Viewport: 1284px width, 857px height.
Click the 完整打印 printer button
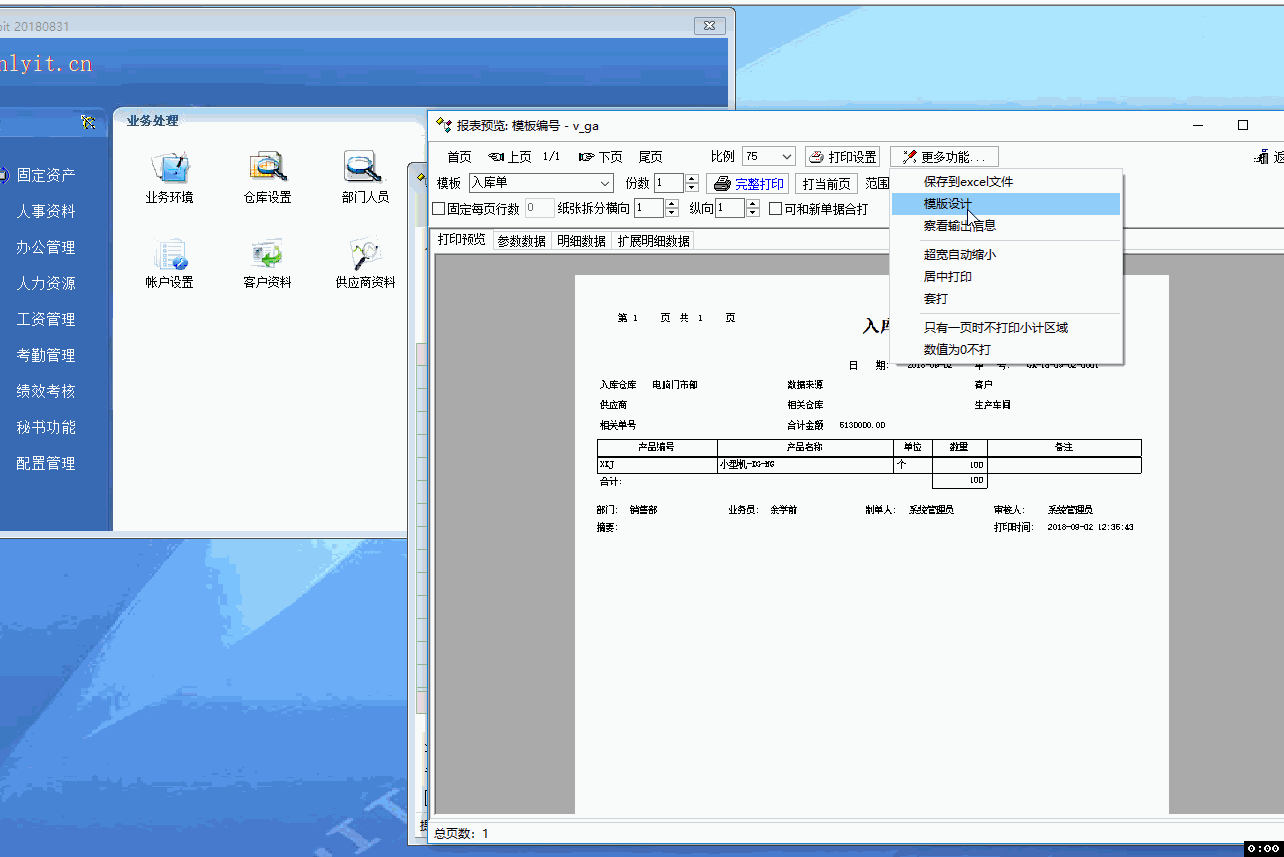point(748,184)
